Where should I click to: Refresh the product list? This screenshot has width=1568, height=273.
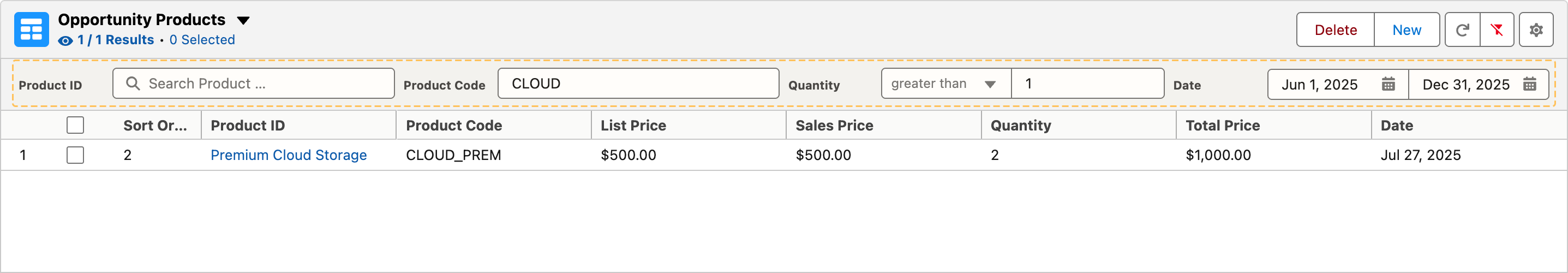pos(1463,30)
